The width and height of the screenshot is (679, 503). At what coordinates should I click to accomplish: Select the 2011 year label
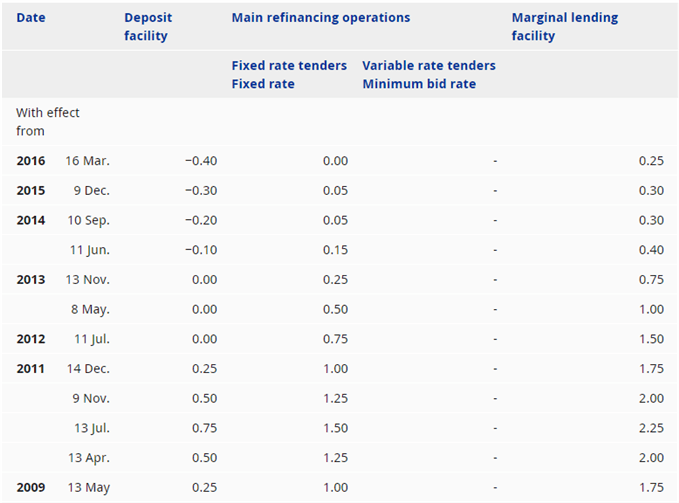(x=31, y=369)
